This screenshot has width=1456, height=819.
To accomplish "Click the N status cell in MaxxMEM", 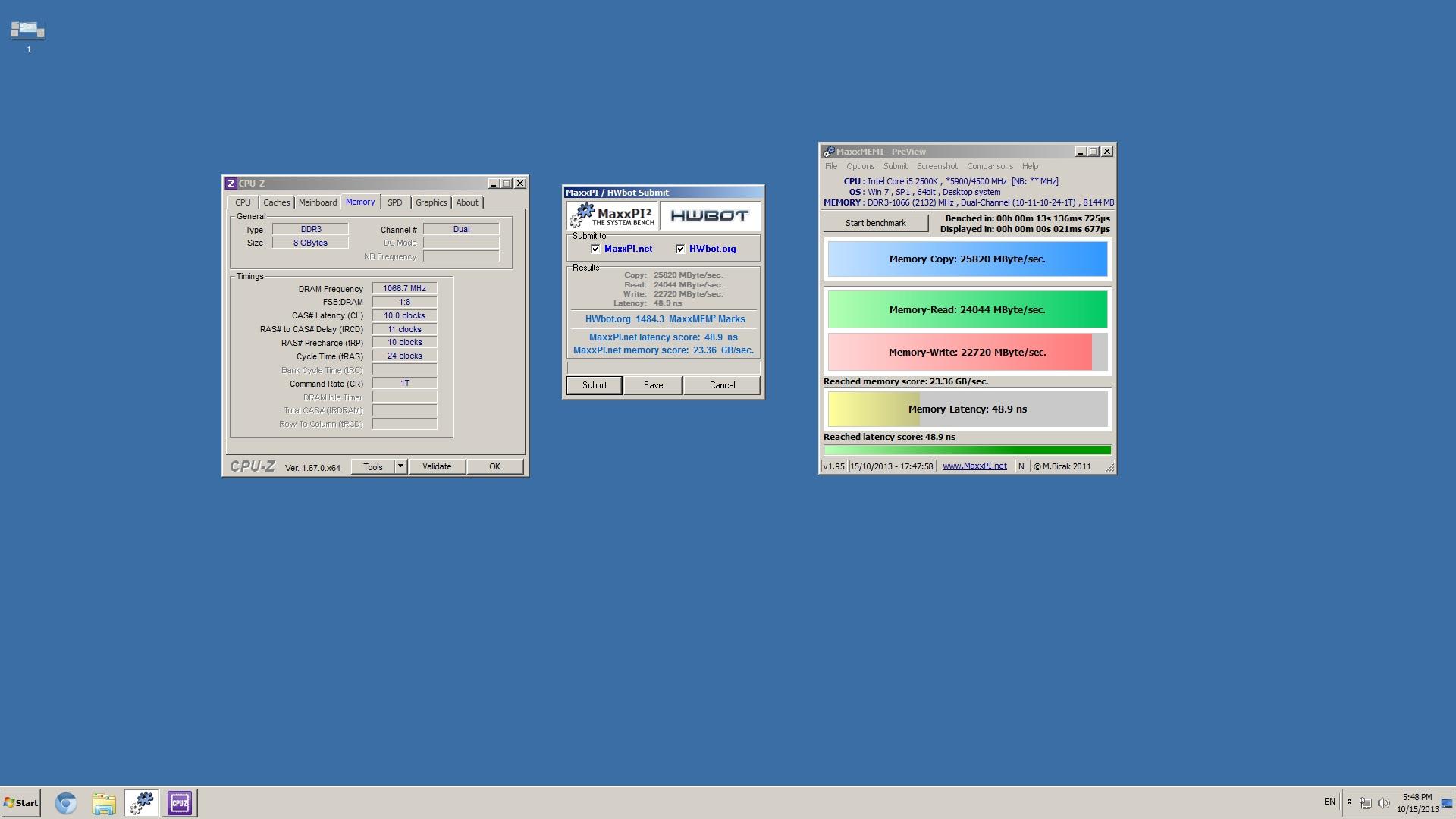I will pyautogui.click(x=1021, y=466).
